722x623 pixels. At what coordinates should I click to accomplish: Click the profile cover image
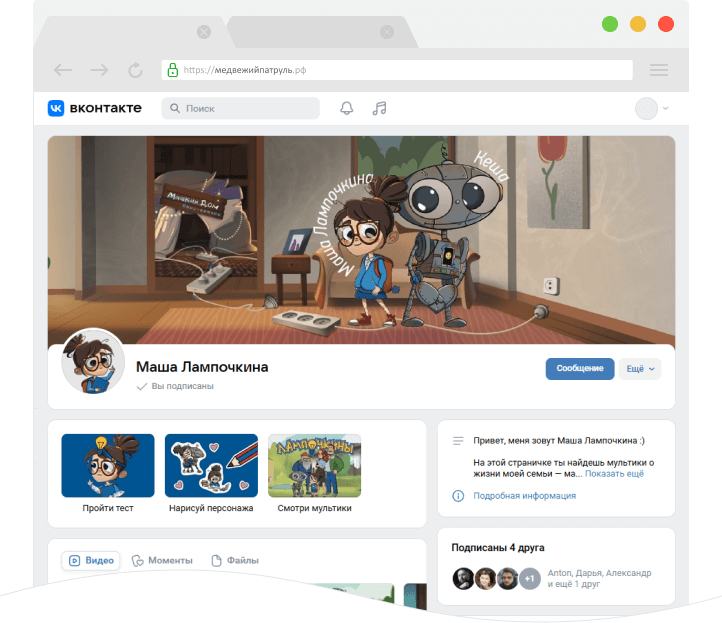(361, 240)
